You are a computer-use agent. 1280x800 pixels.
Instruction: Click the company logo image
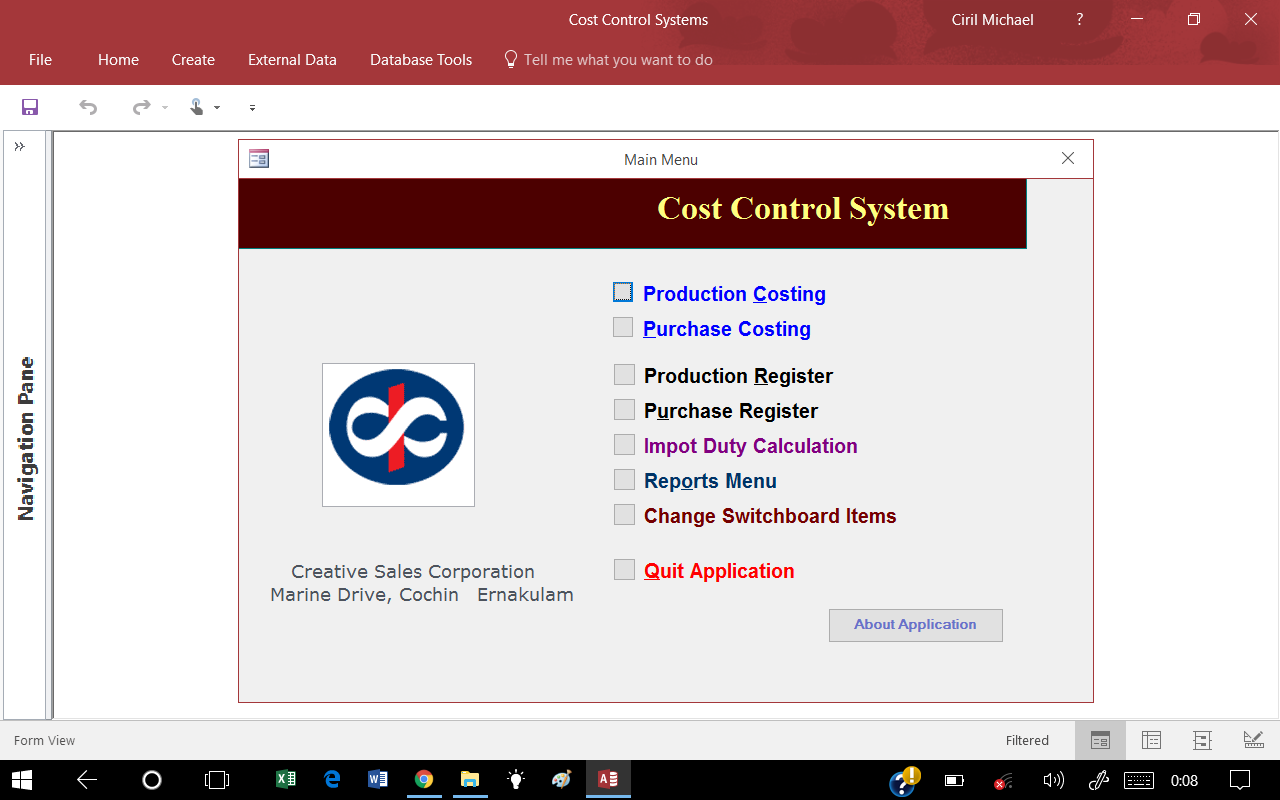coord(398,435)
